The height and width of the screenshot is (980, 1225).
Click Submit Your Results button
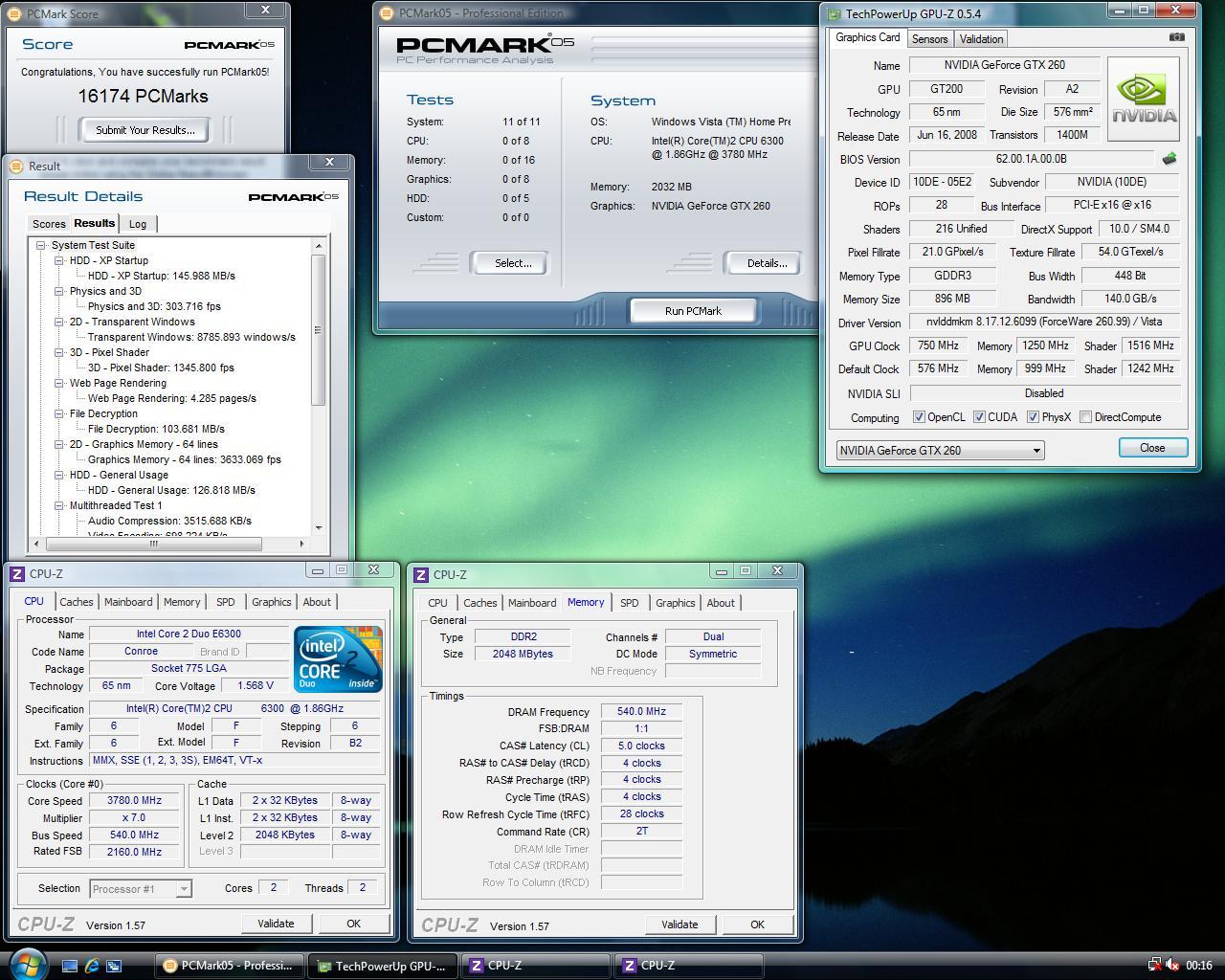145,130
